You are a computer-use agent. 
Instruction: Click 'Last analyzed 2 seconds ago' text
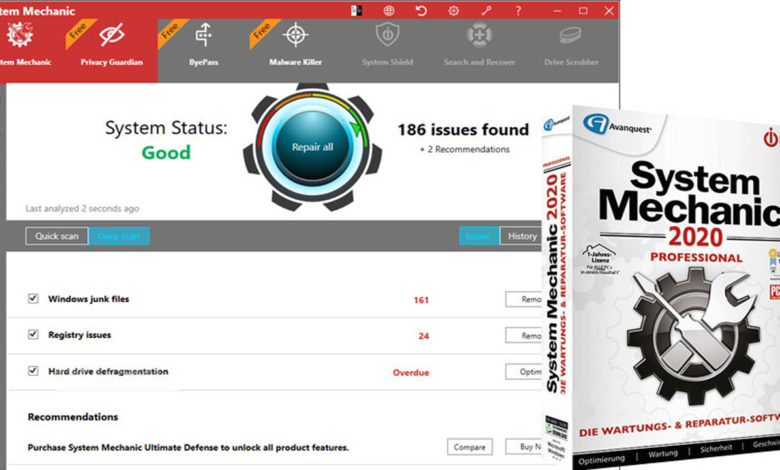click(x=83, y=208)
